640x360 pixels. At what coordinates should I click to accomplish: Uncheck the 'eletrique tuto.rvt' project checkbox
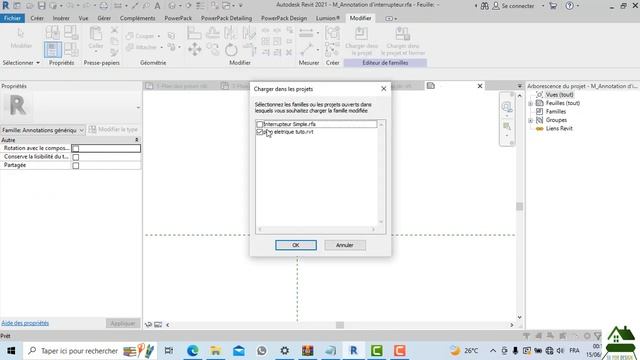pos(260,132)
